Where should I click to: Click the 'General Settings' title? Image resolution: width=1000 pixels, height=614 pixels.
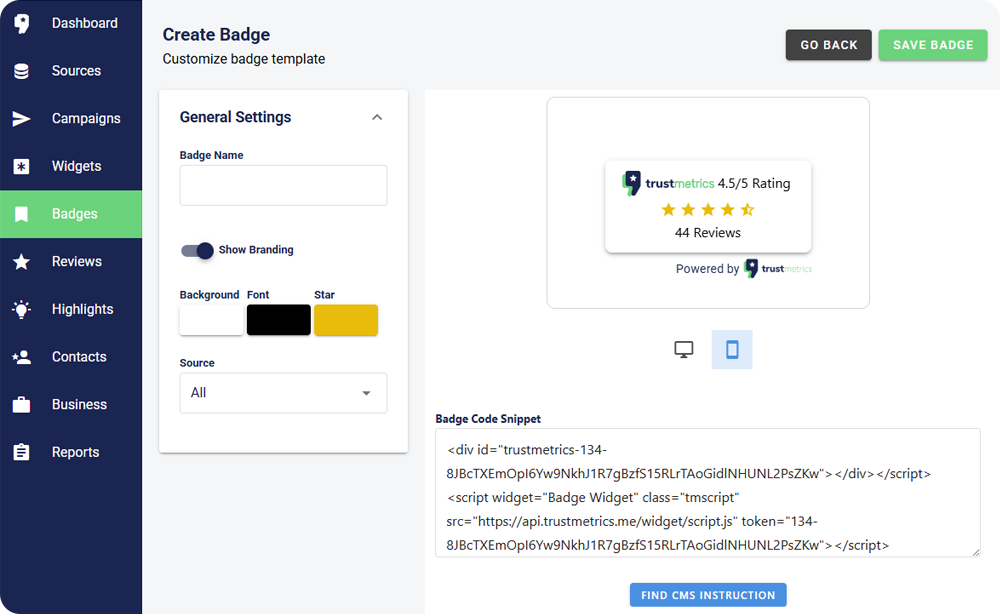(x=235, y=117)
